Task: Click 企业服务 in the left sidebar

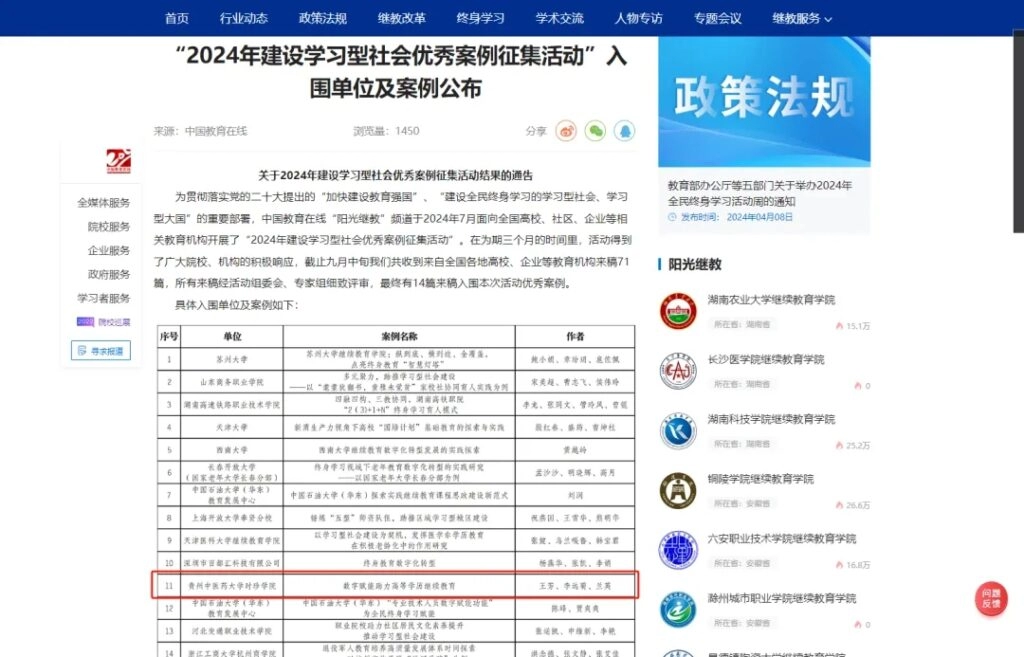Action: click(x=108, y=250)
